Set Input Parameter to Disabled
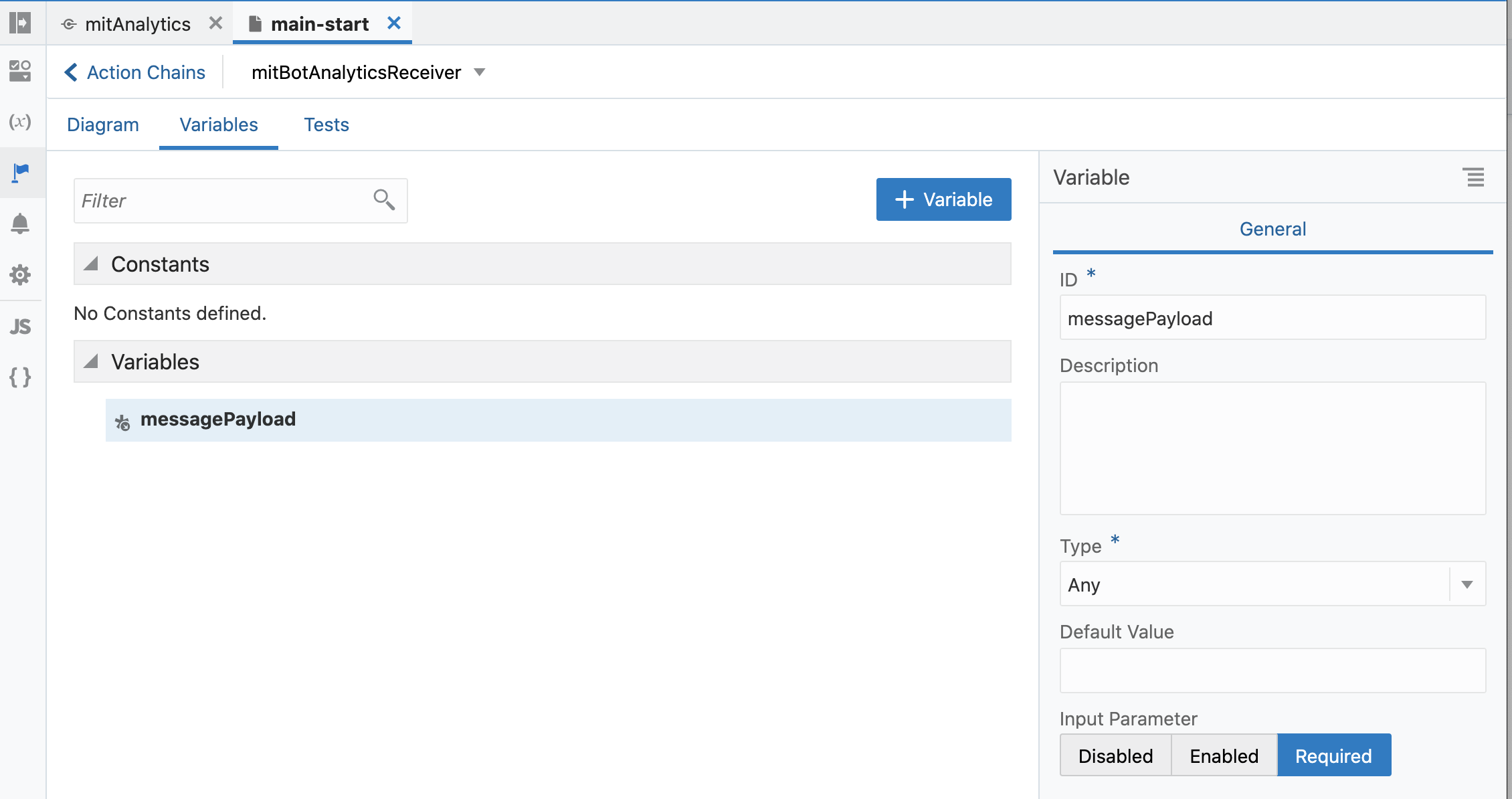The height and width of the screenshot is (799, 1512). coord(1115,756)
